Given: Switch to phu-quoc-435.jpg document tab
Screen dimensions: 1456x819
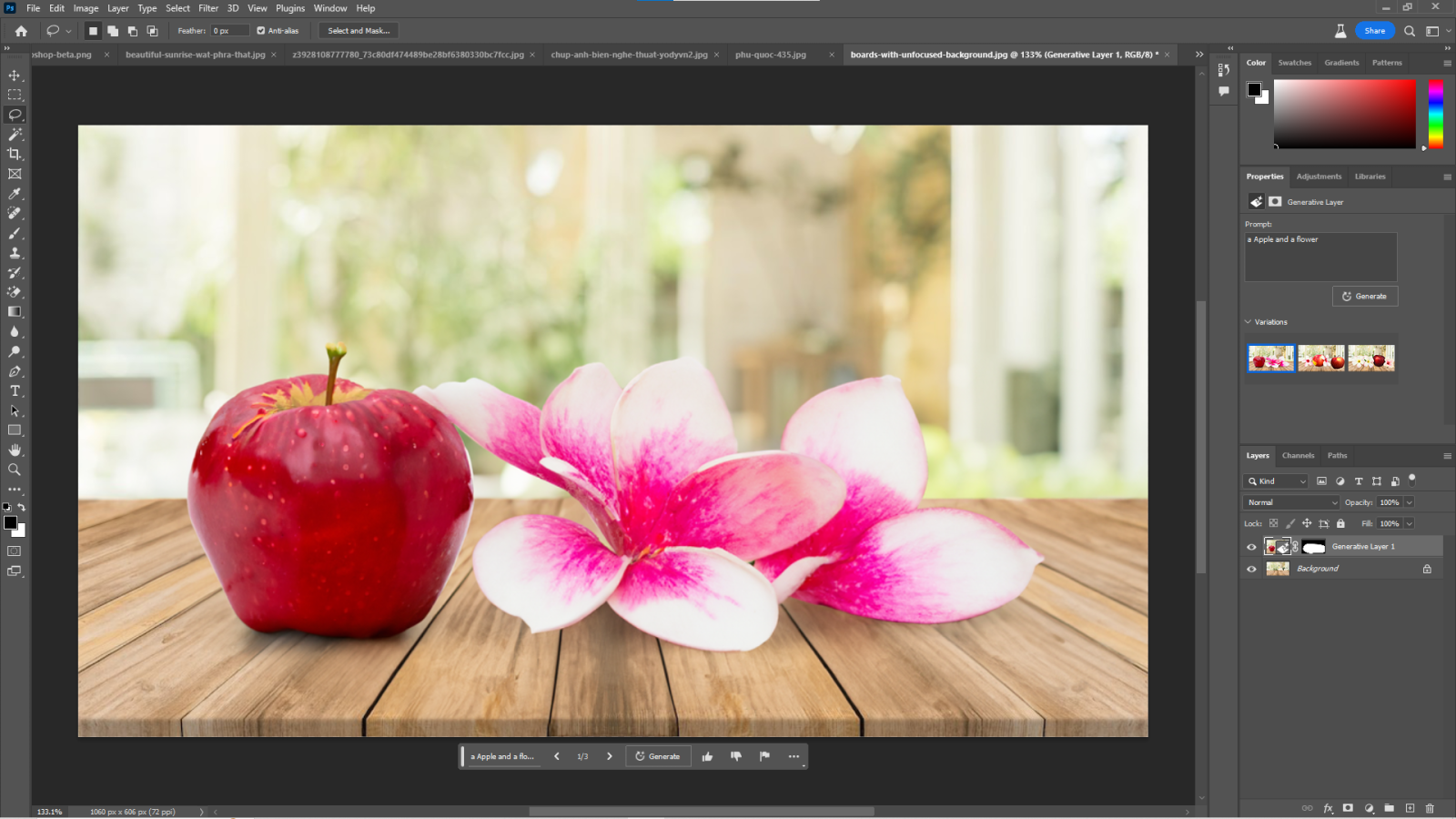Looking at the screenshot, I should tap(771, 55).
